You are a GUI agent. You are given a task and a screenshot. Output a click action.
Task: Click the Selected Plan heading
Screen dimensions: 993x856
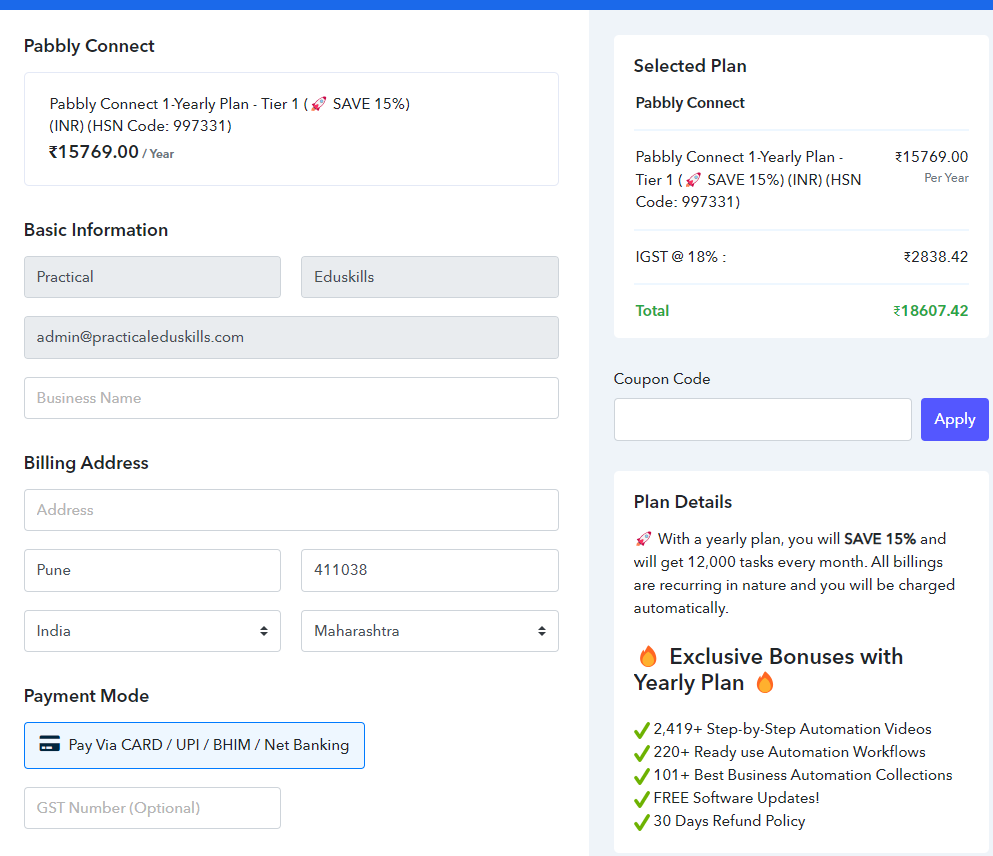(x=690, y=66)
